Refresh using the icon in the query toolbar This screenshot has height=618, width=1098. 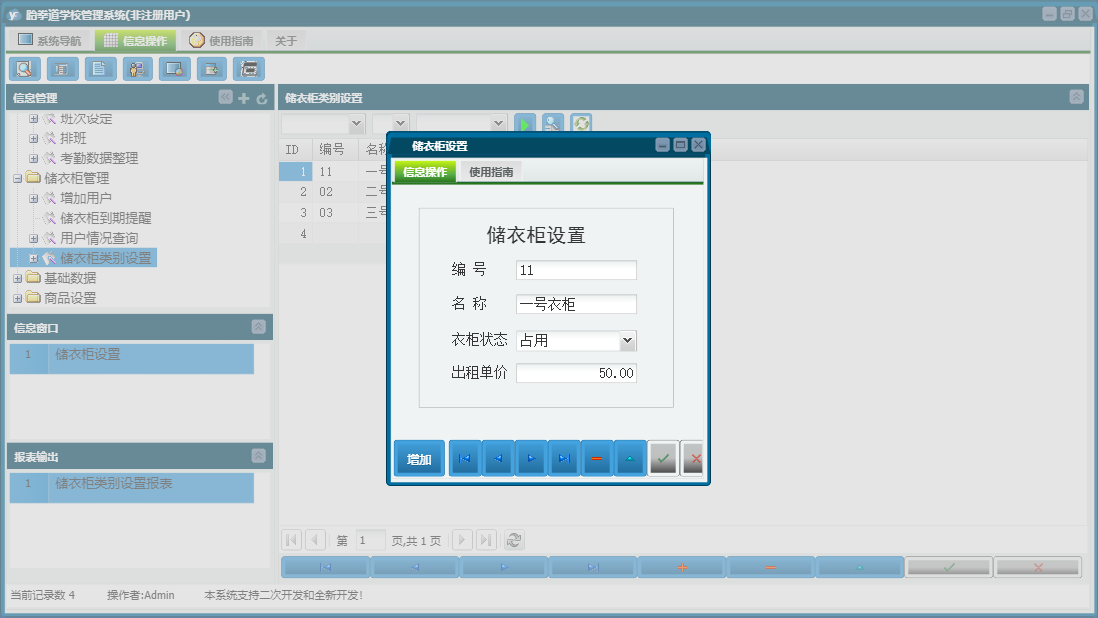[579, 123]
